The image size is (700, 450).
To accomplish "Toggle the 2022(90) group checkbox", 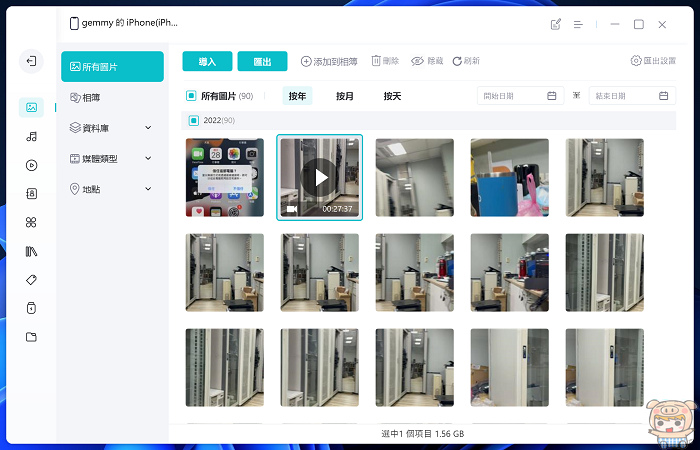I will coord(194,120).
